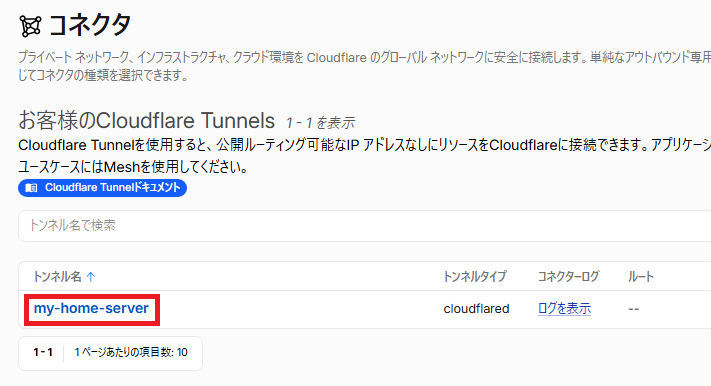Click the ルート column header
The image size is (711, 386).
pyautogui.click(x=641, y=277)
